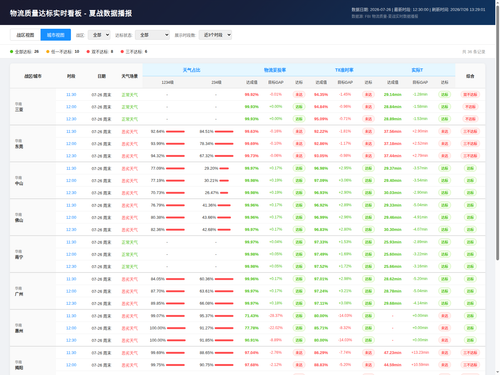Click the 中山 city cell
500x375 pixels.
pos(33,181)
